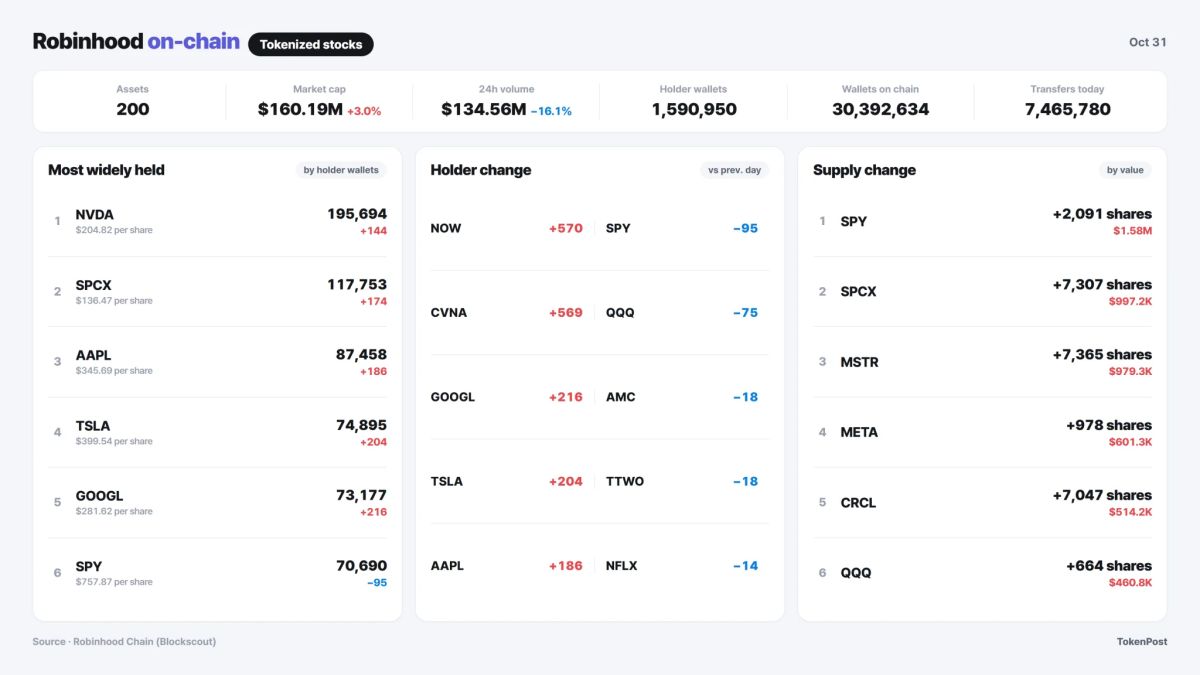
Task: Select the CVNA ticker in Holder change
Action: coord(449,313)
